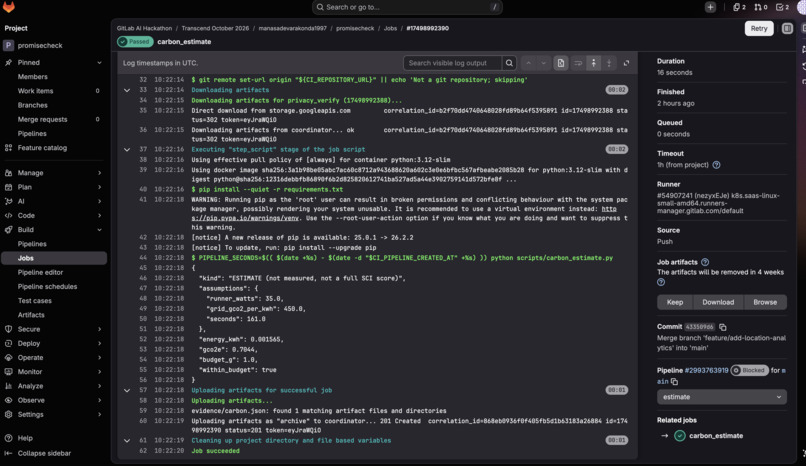The width and height of the screenshot is (806, 466).
Task: Open assigned issues counter icon
Action: pos(739,7)
